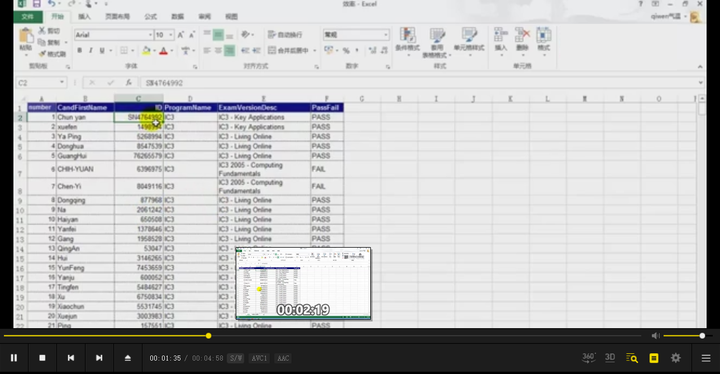Switch to the Page Layout ribbon tab

click(118, 17)
